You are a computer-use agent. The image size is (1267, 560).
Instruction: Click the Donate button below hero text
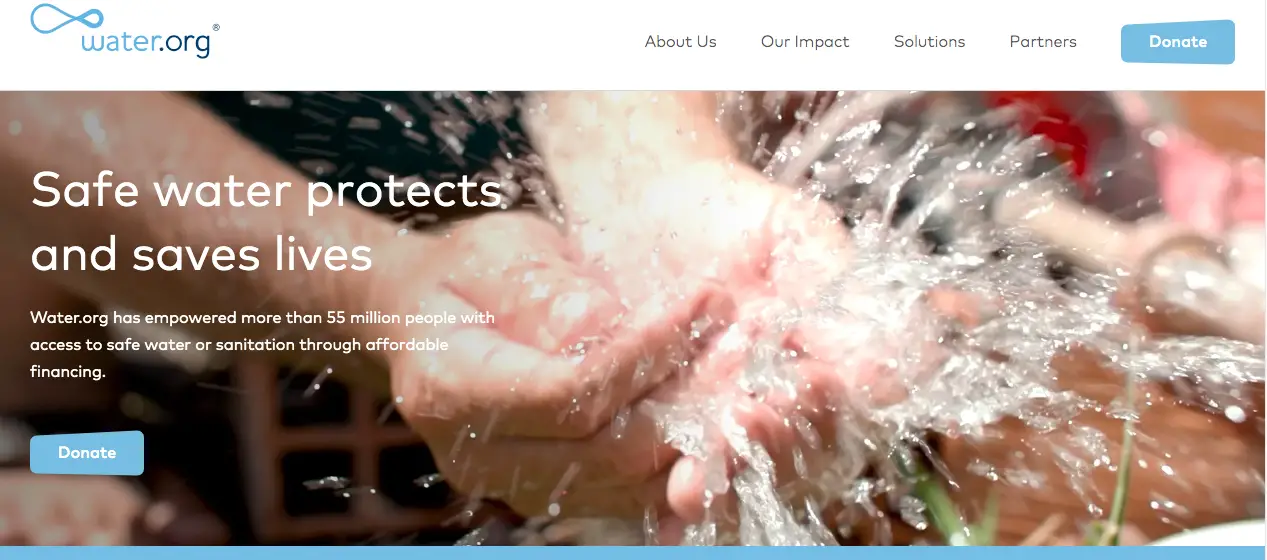pos(87,453)
